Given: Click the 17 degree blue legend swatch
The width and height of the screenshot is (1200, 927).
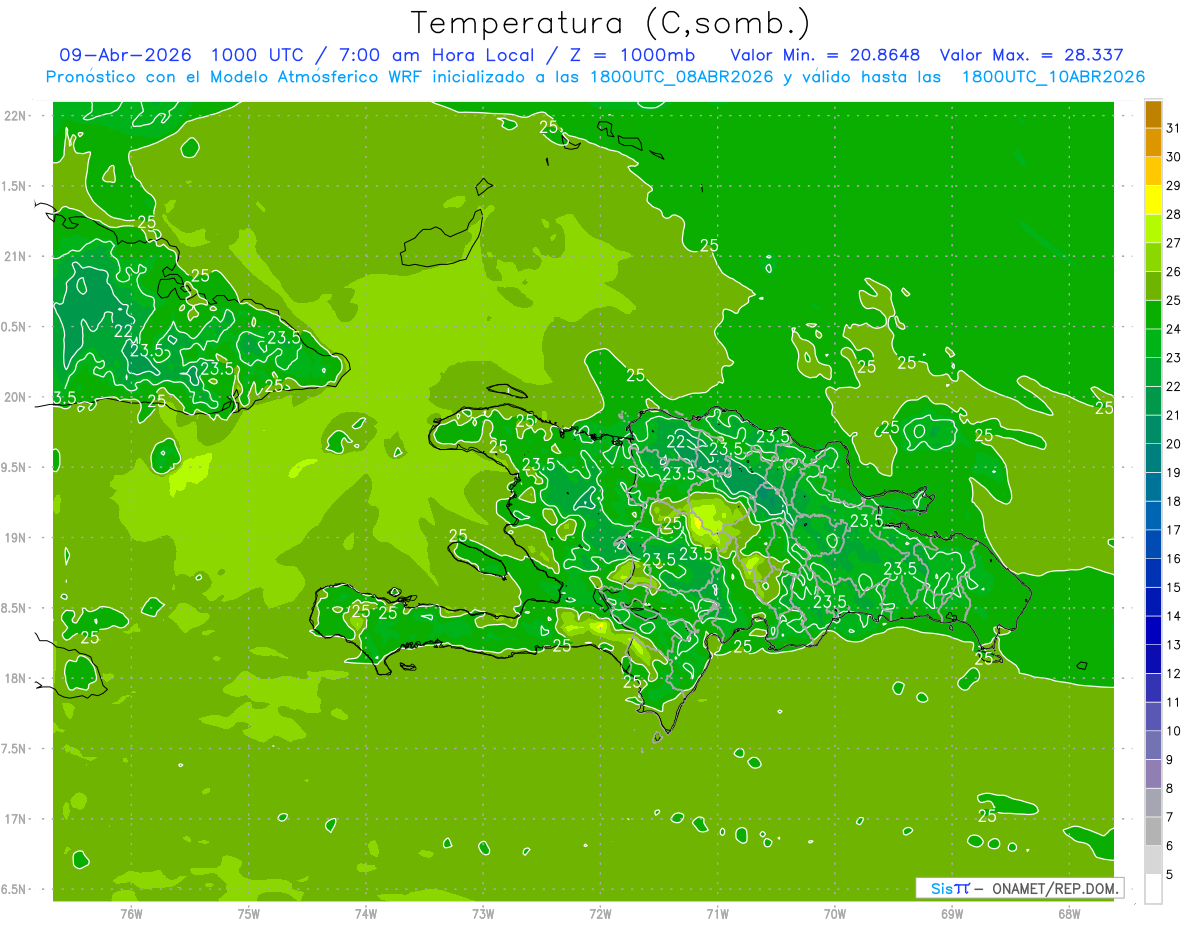Looking at the screenshot, I should (1153, 516).
